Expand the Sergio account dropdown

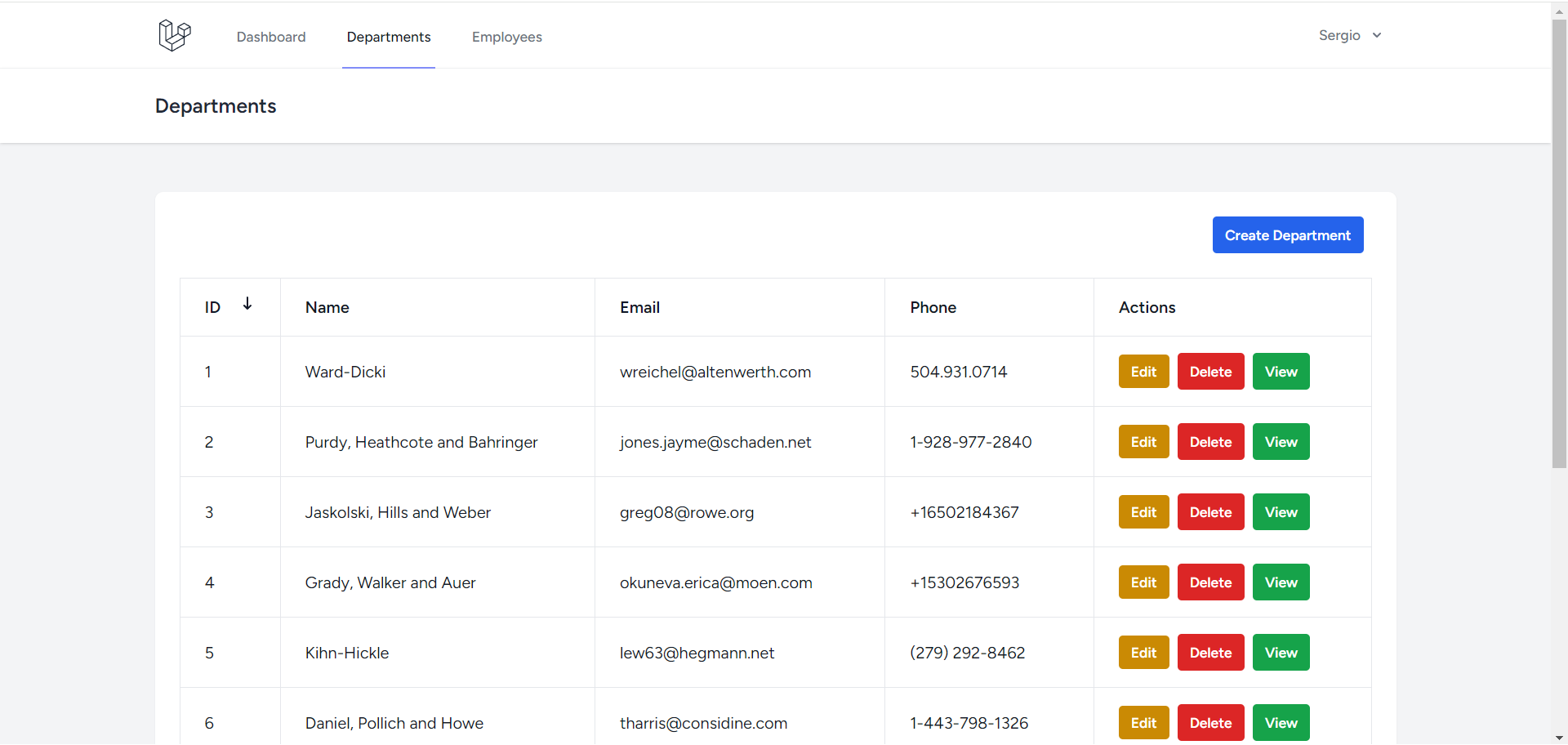coord(1350,35)
